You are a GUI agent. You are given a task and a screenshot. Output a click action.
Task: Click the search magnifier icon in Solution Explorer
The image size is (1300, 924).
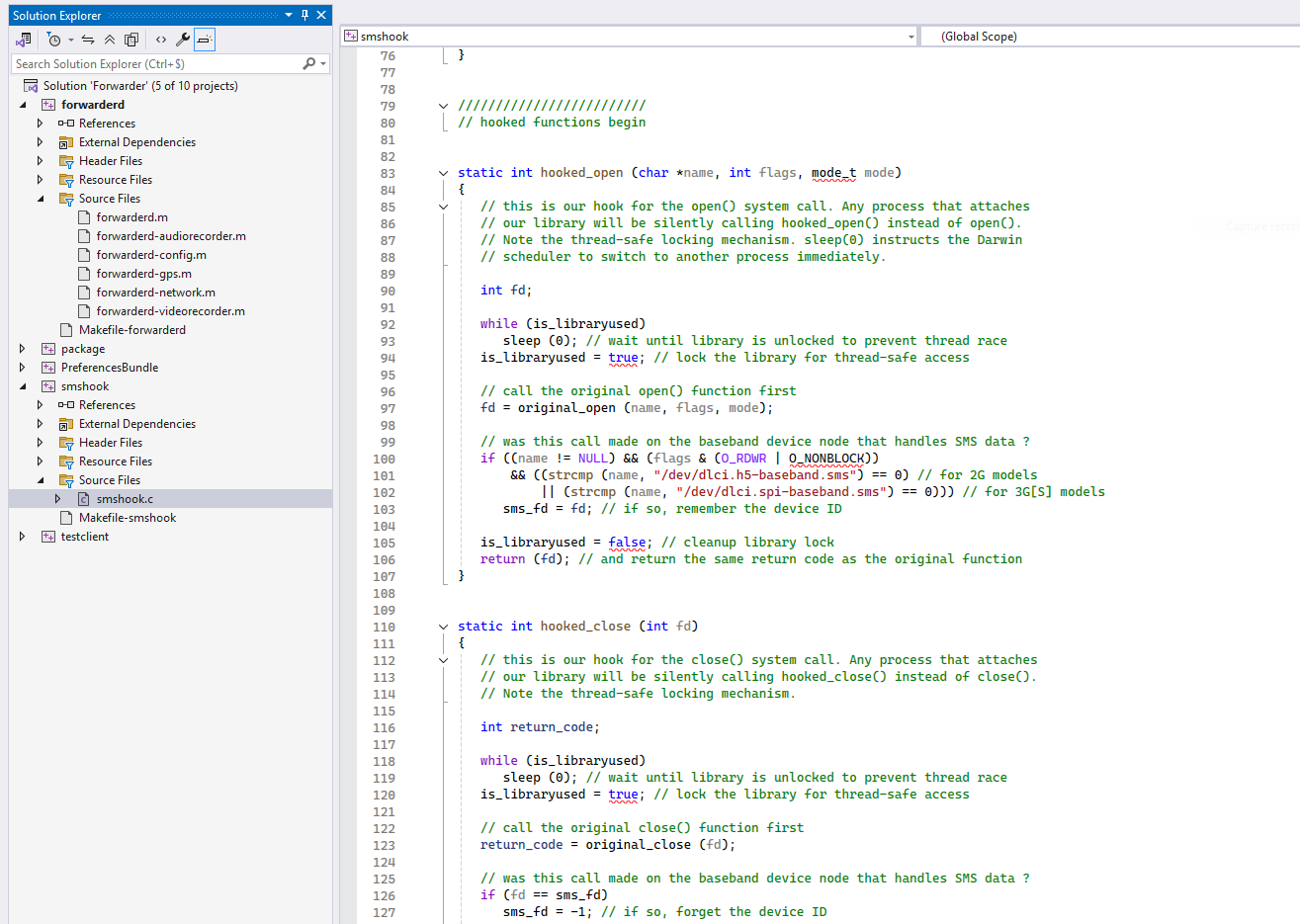309,63
